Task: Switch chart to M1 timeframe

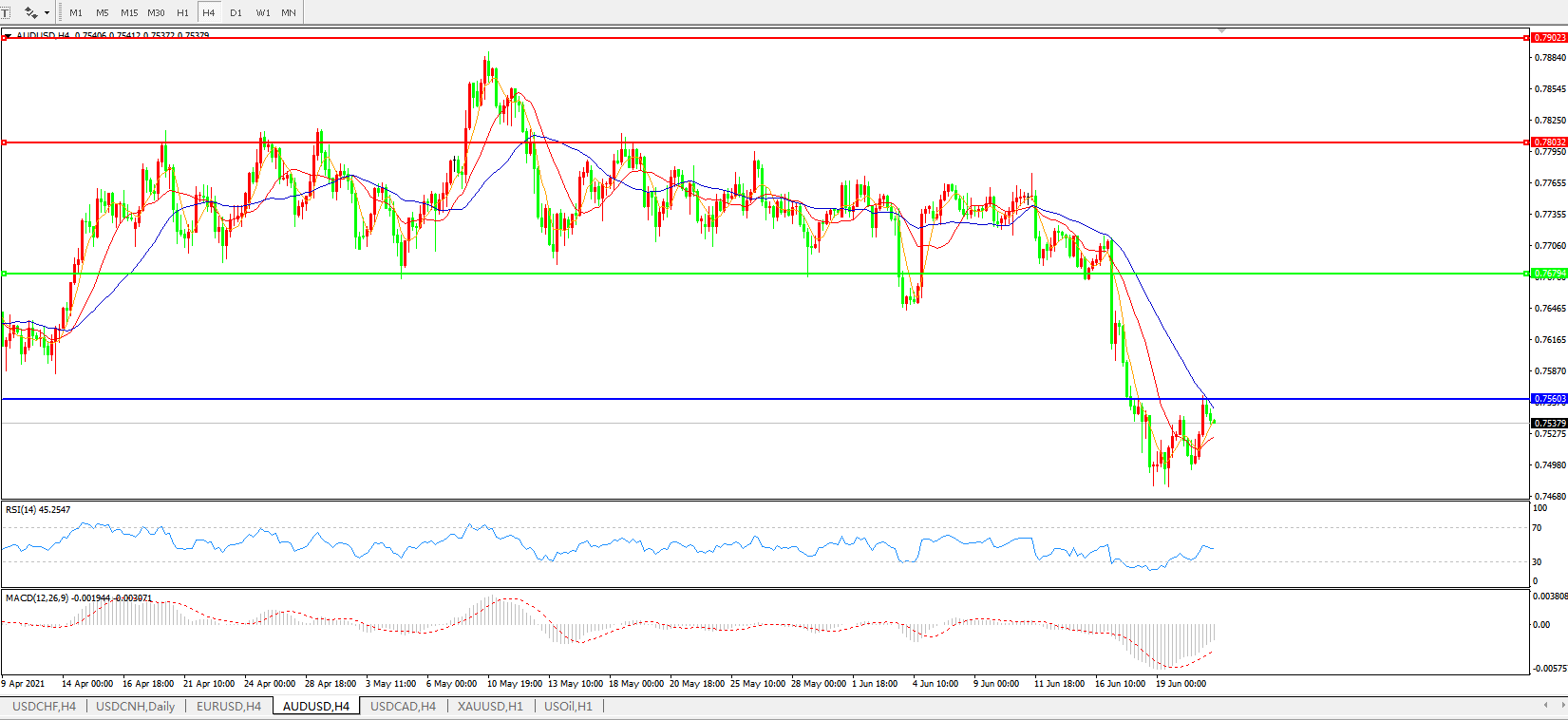Action: [76, 13]
